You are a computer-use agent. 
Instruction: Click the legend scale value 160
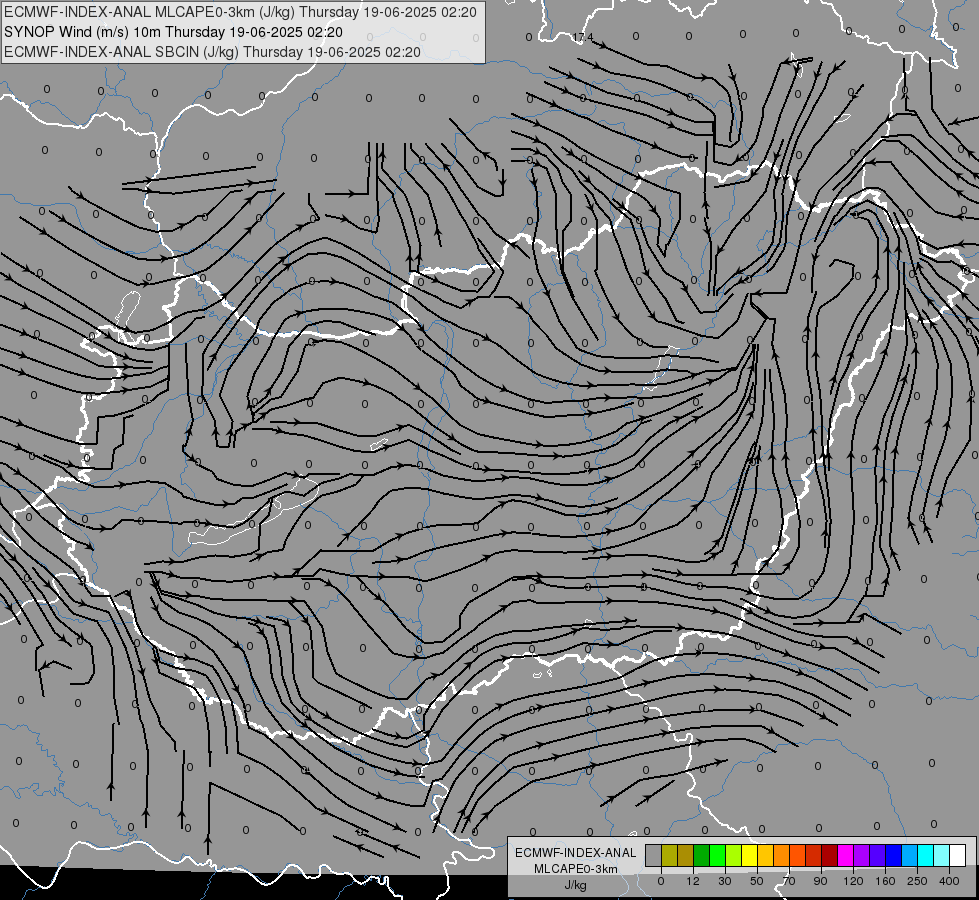click(885, 881)
